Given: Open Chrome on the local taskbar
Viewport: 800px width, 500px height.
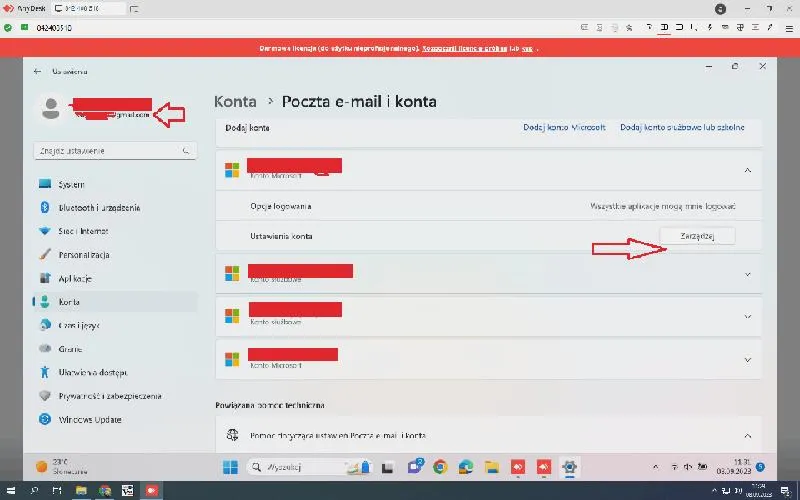Looking at the screenshot, I should [105, 491].
